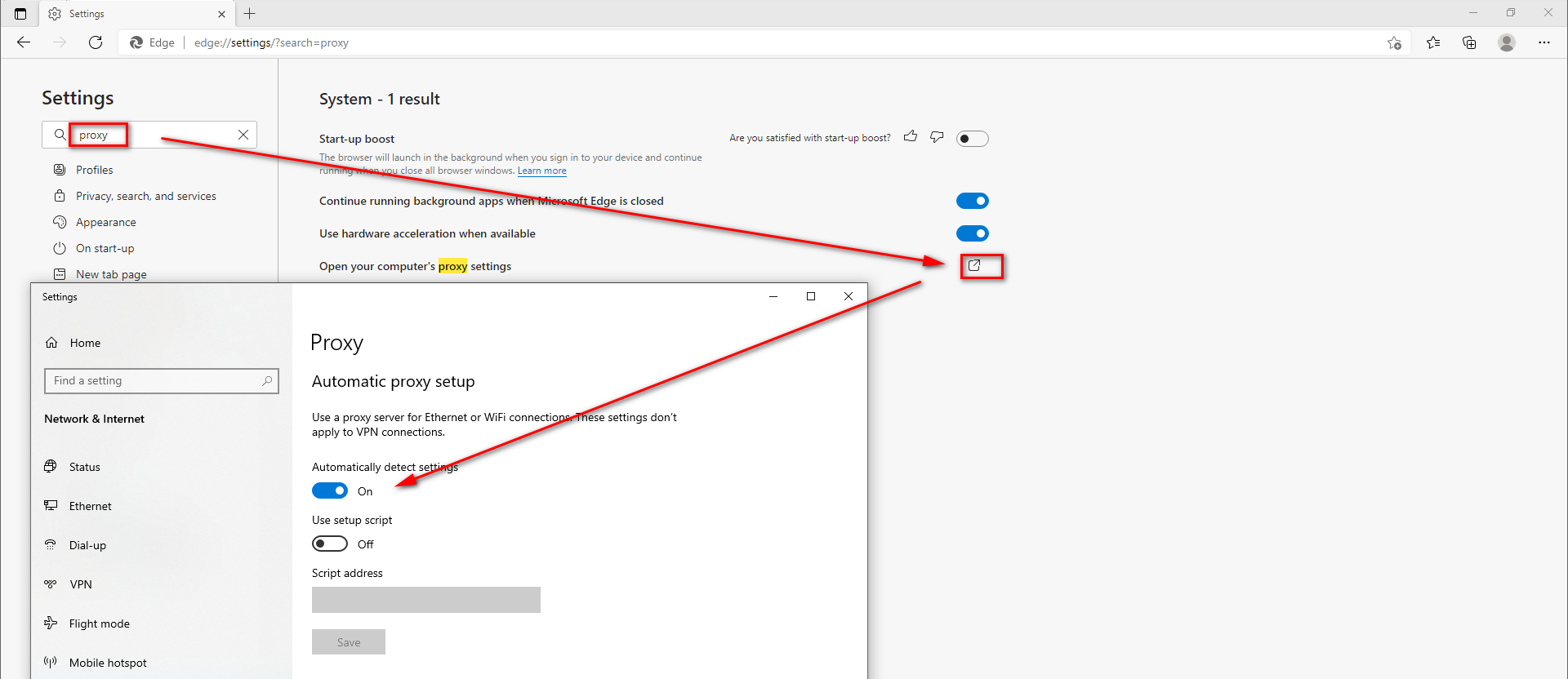
Task: Click the 'Network & Internet' heading
Action: (x=94, y=419)
